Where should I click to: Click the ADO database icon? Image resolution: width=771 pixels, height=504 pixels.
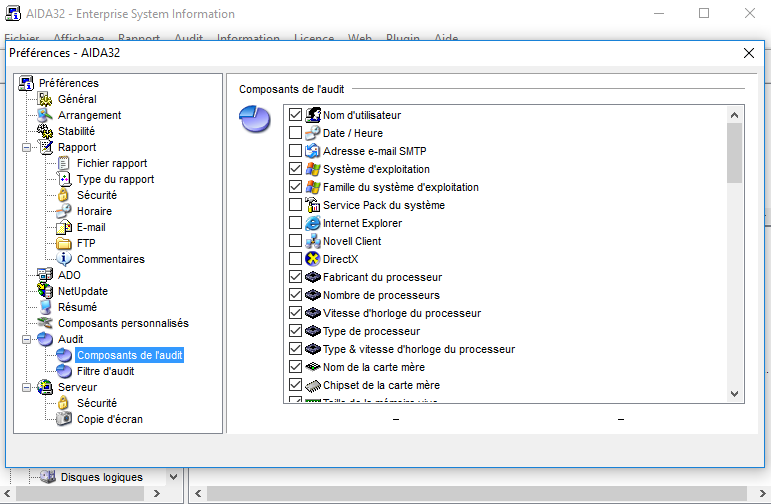(x=45, y=275)
